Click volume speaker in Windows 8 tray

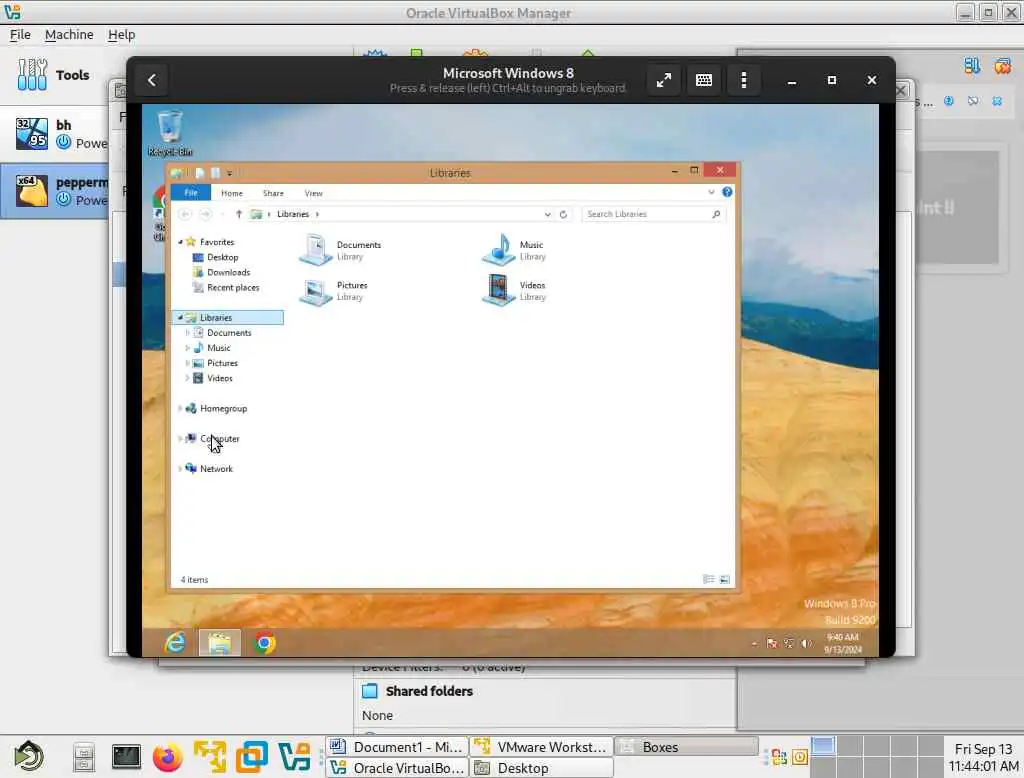(x=807, y=643)
